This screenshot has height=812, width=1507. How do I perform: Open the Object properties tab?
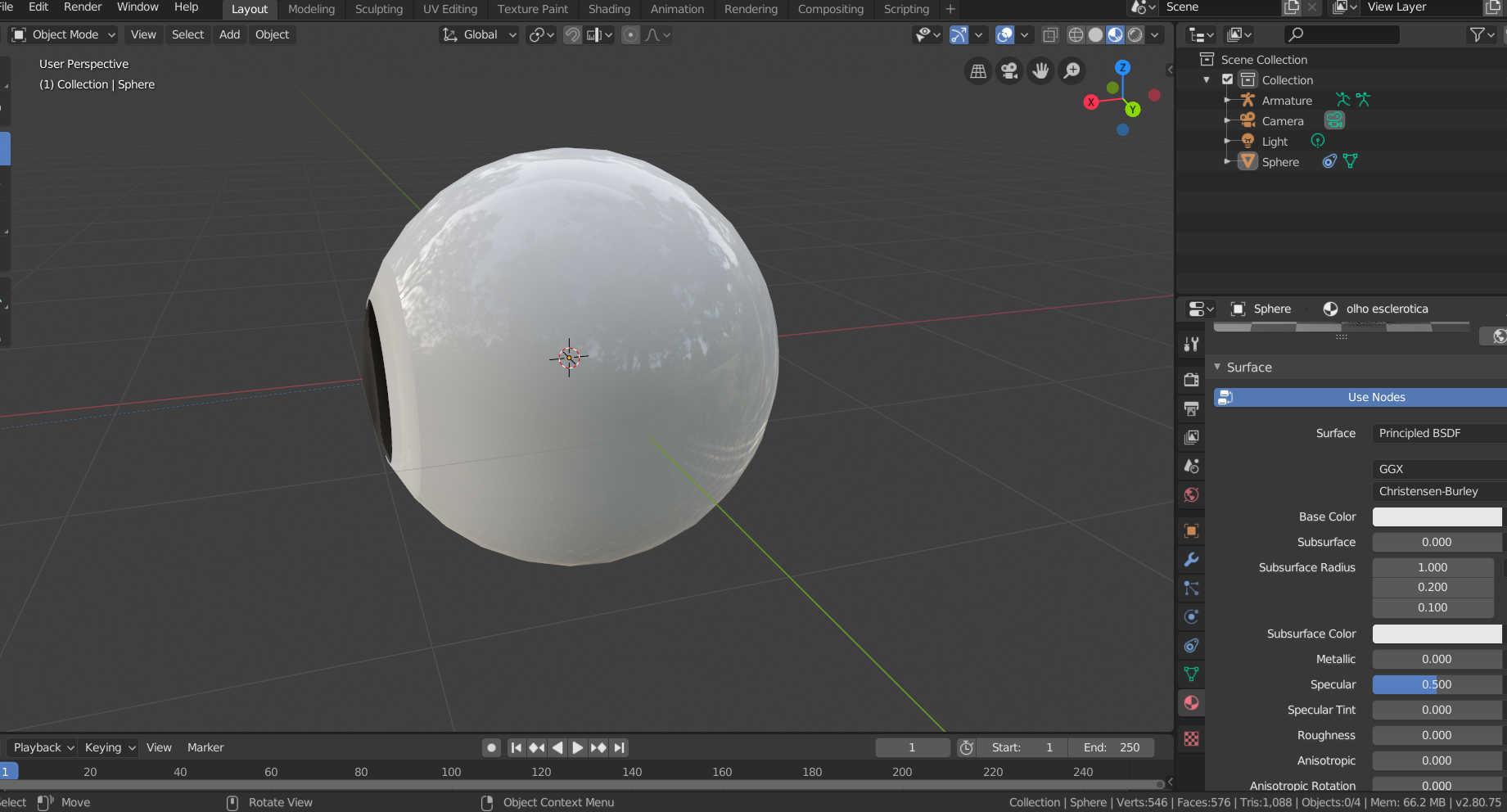[x=1191, y=530]
